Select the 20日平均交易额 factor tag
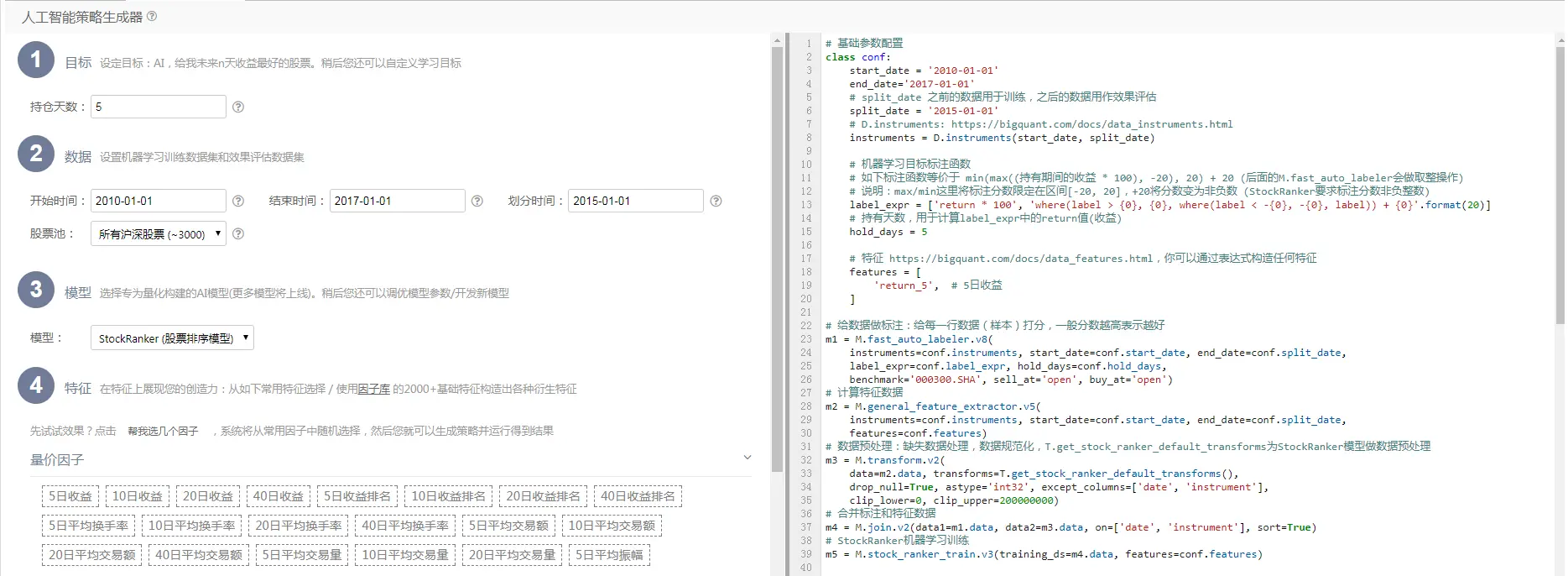Image resolution: width=1568 pixels, height=576 pixels. pyautogui.click(x=92, y=555)
